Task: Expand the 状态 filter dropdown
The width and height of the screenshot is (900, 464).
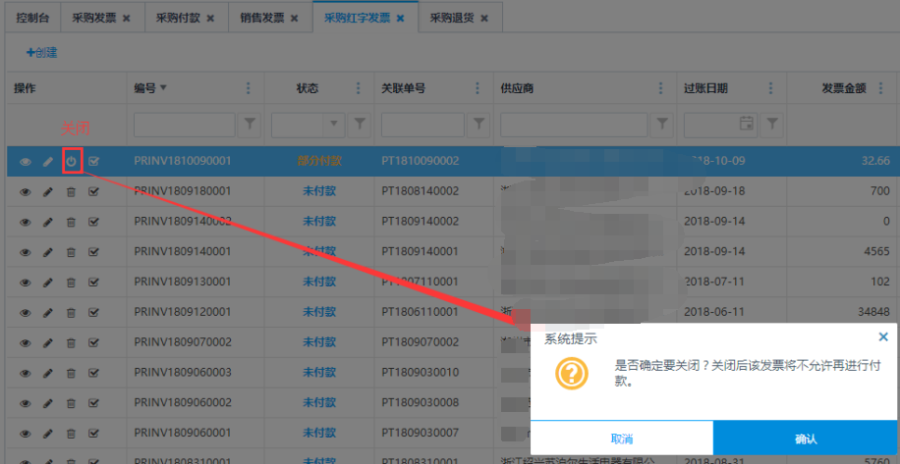Action: [x=334, y=124]
